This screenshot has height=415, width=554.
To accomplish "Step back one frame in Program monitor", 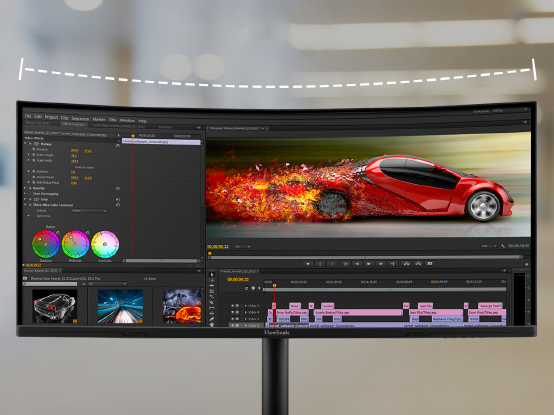I will click(x=357, y=264).
